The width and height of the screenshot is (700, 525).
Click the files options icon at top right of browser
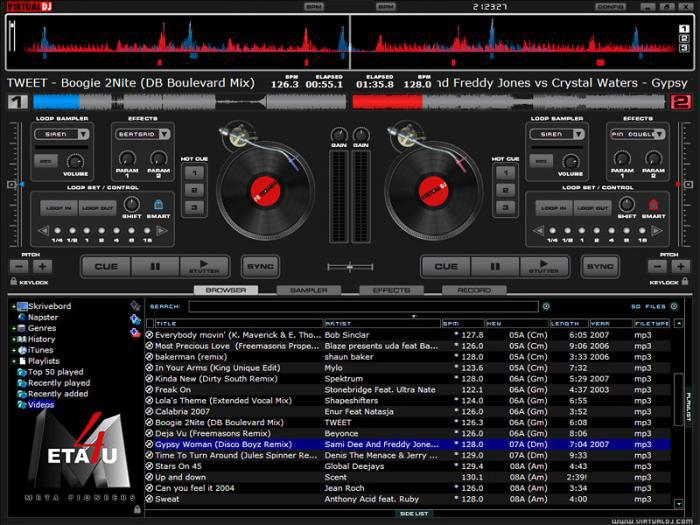tap(674, 306)
